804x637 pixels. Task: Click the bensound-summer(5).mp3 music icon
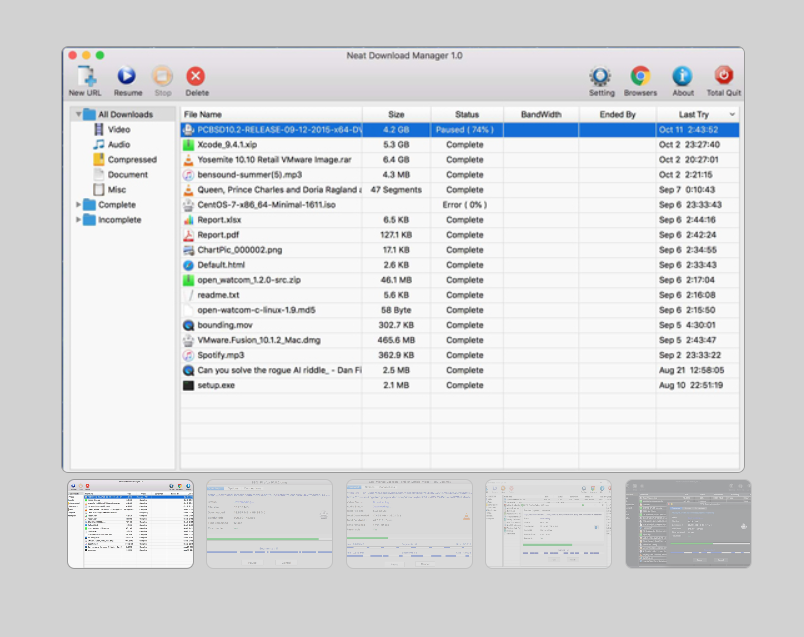[189, 175]
